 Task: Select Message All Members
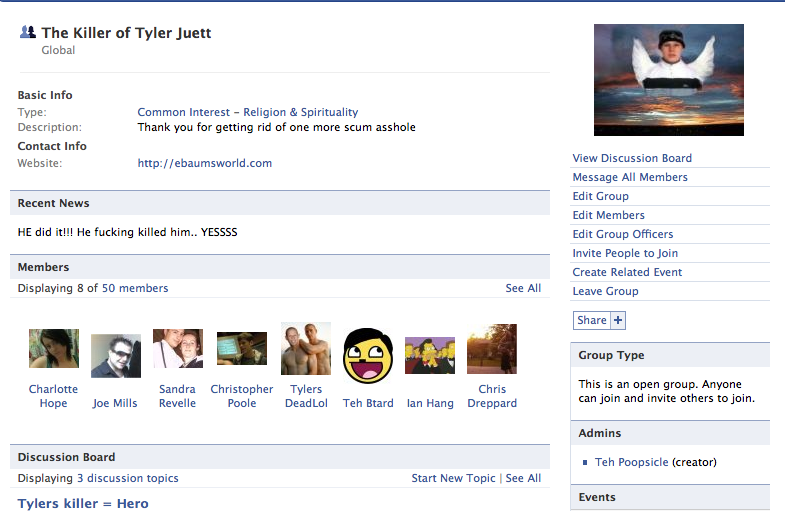(x=630, y=177)
